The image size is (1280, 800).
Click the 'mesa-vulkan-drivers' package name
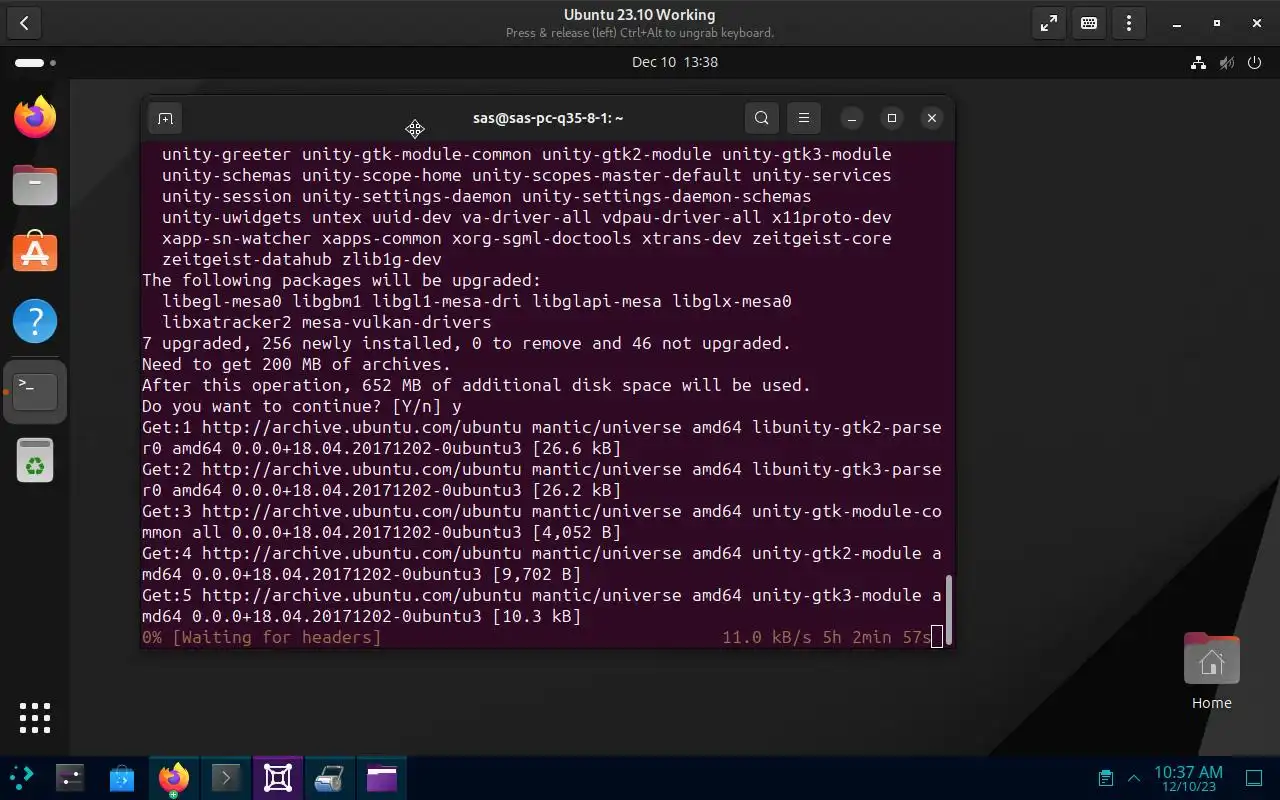[396, 322]
